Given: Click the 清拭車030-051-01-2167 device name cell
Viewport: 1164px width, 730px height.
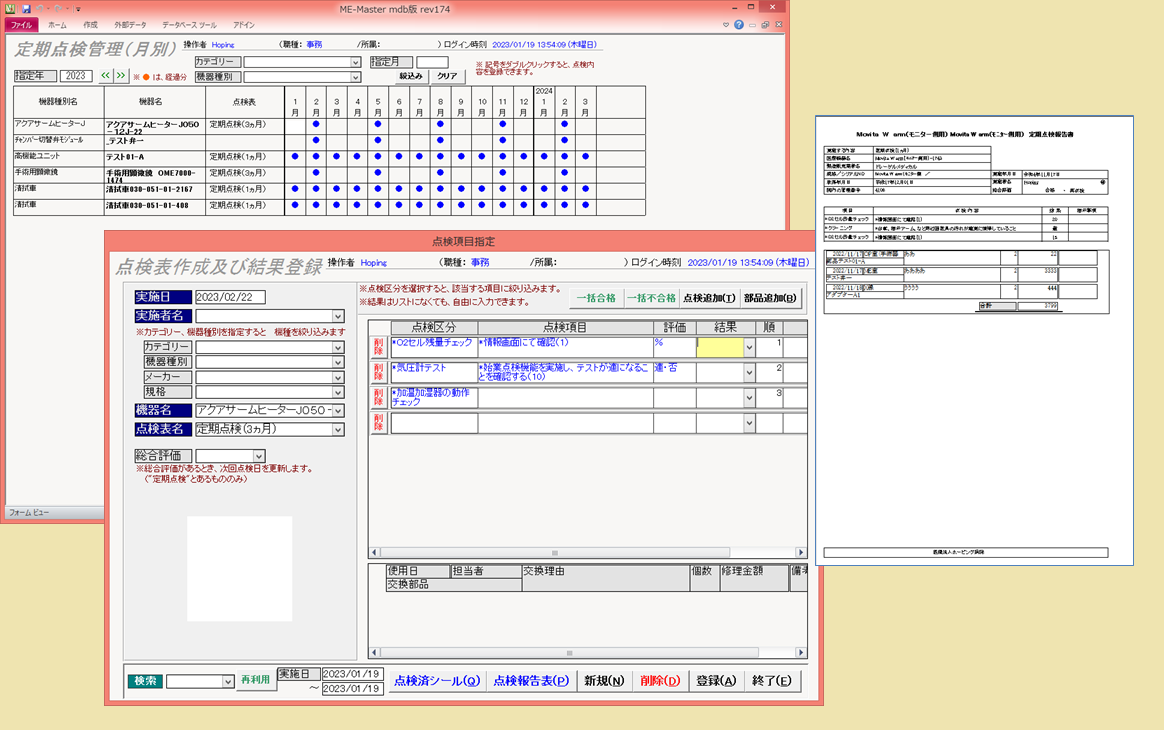Looking at the screenshot, I should click(x=154, y=189).
